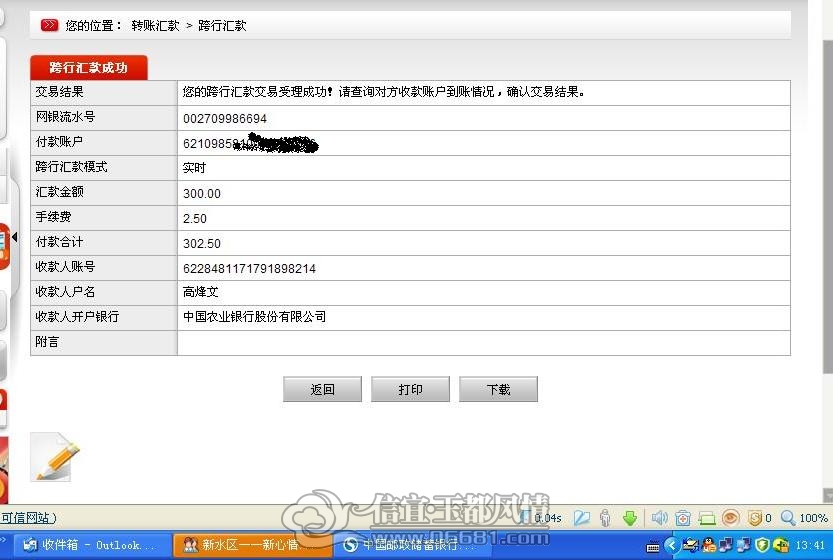Click the green download arrow in status bar
The image size is (833, 560).
pyautogui.click(x=630, y=518)
